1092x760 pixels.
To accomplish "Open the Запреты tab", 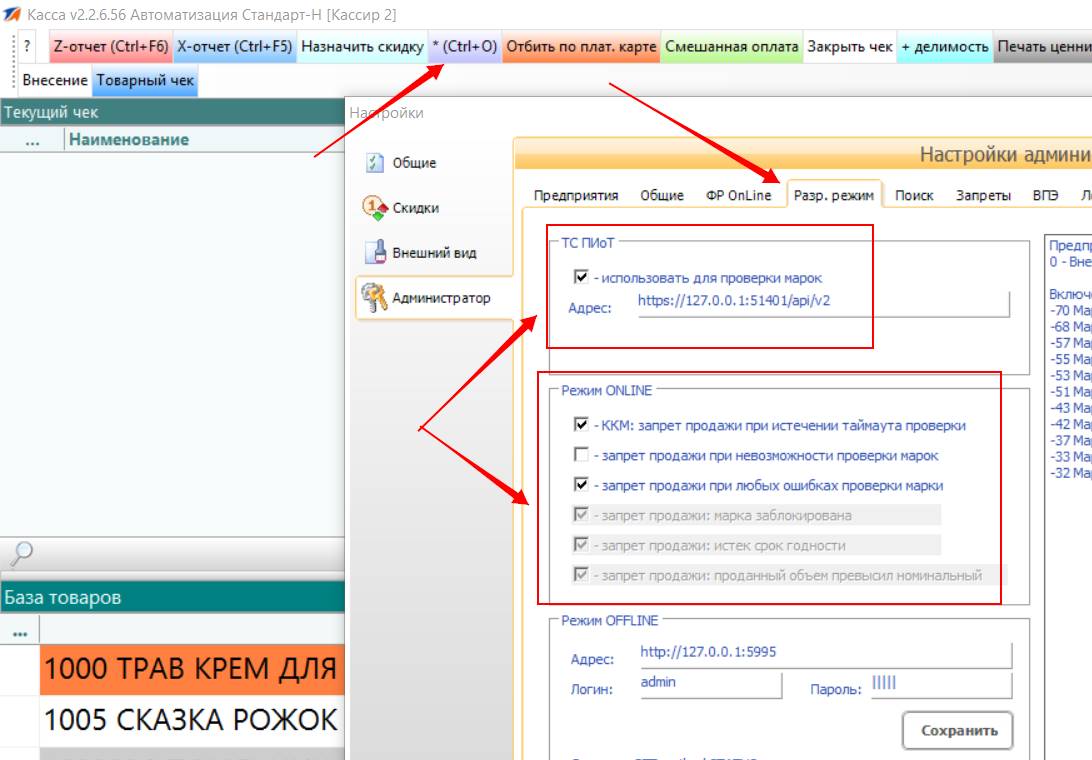I will 983,196.
